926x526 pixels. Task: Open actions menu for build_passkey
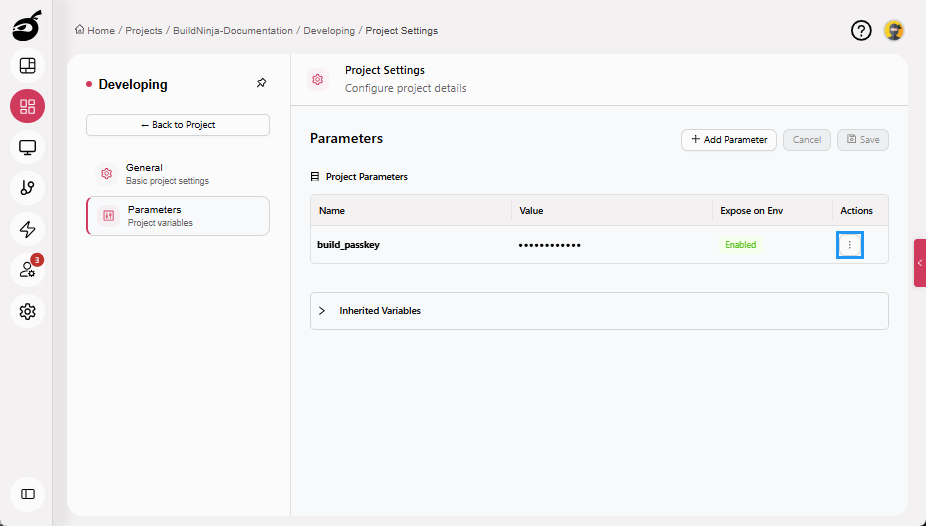(850, 244)
